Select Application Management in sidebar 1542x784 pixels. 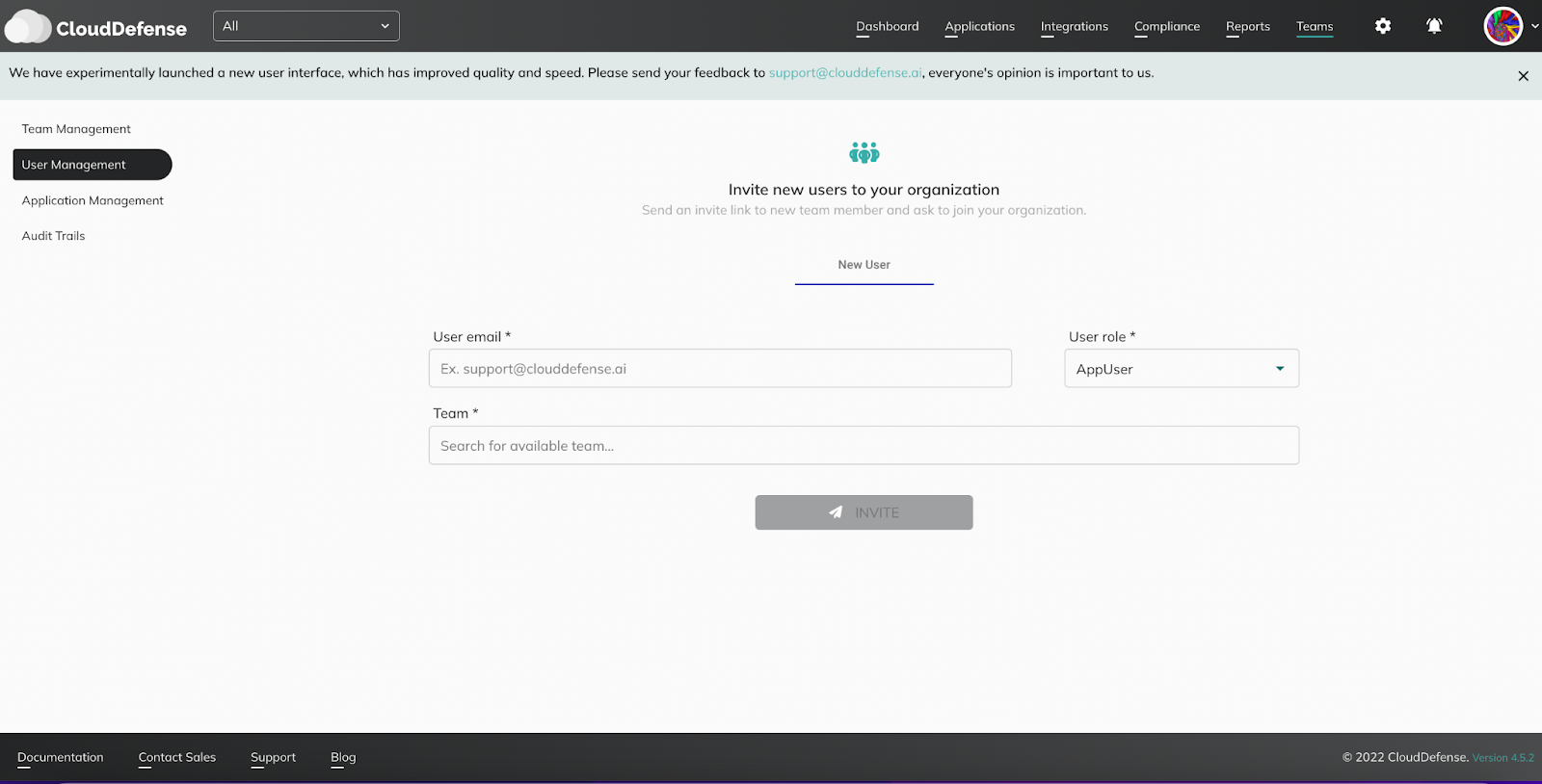click(x=93, y=200)
